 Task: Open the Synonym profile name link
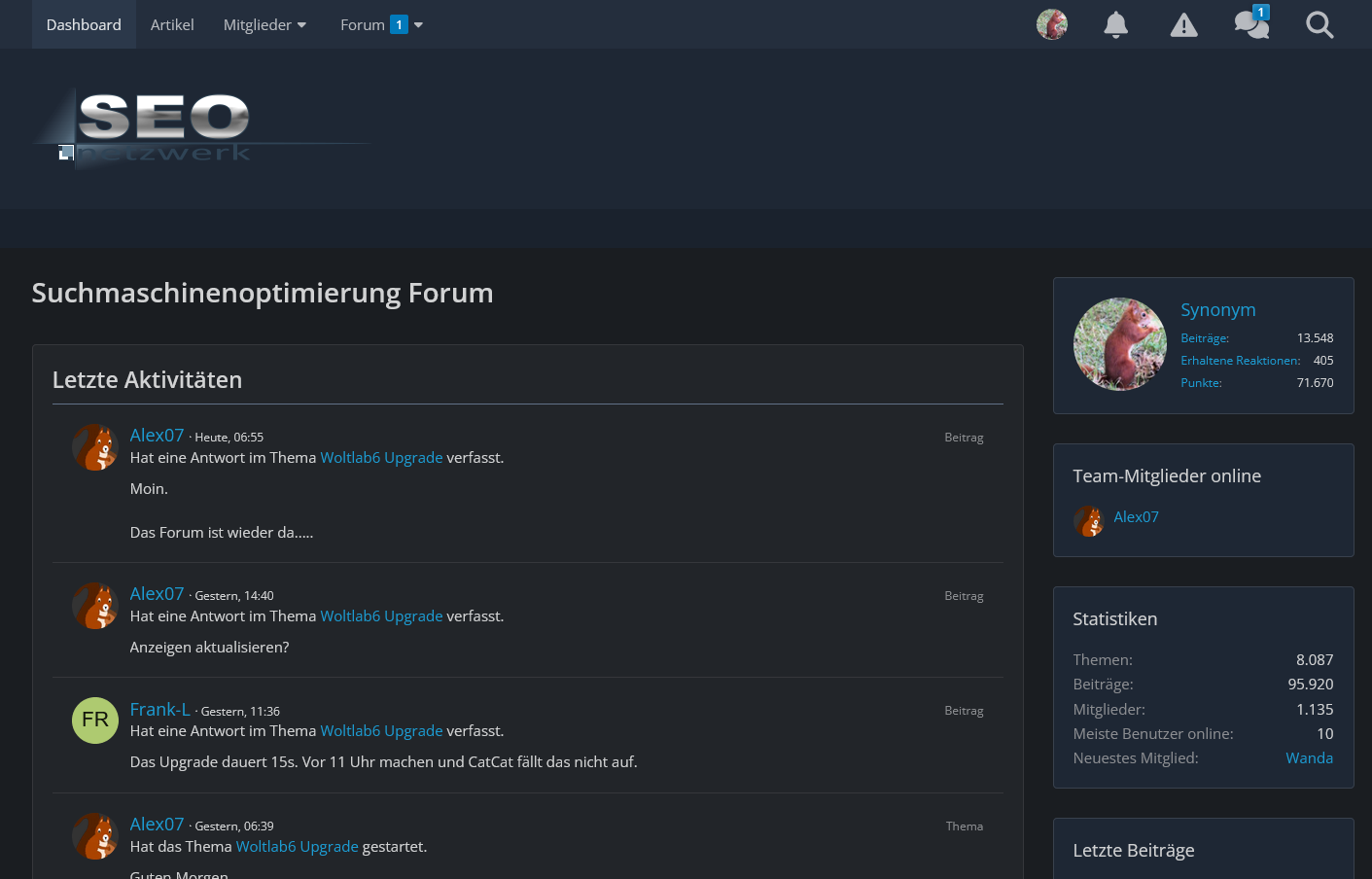coord(1217,310)
